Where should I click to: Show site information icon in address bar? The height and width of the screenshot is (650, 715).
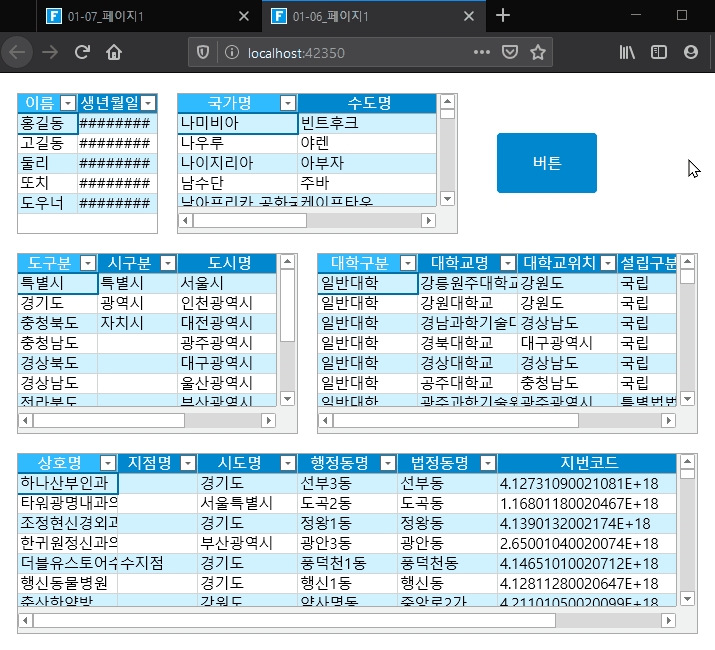(229, 52)
